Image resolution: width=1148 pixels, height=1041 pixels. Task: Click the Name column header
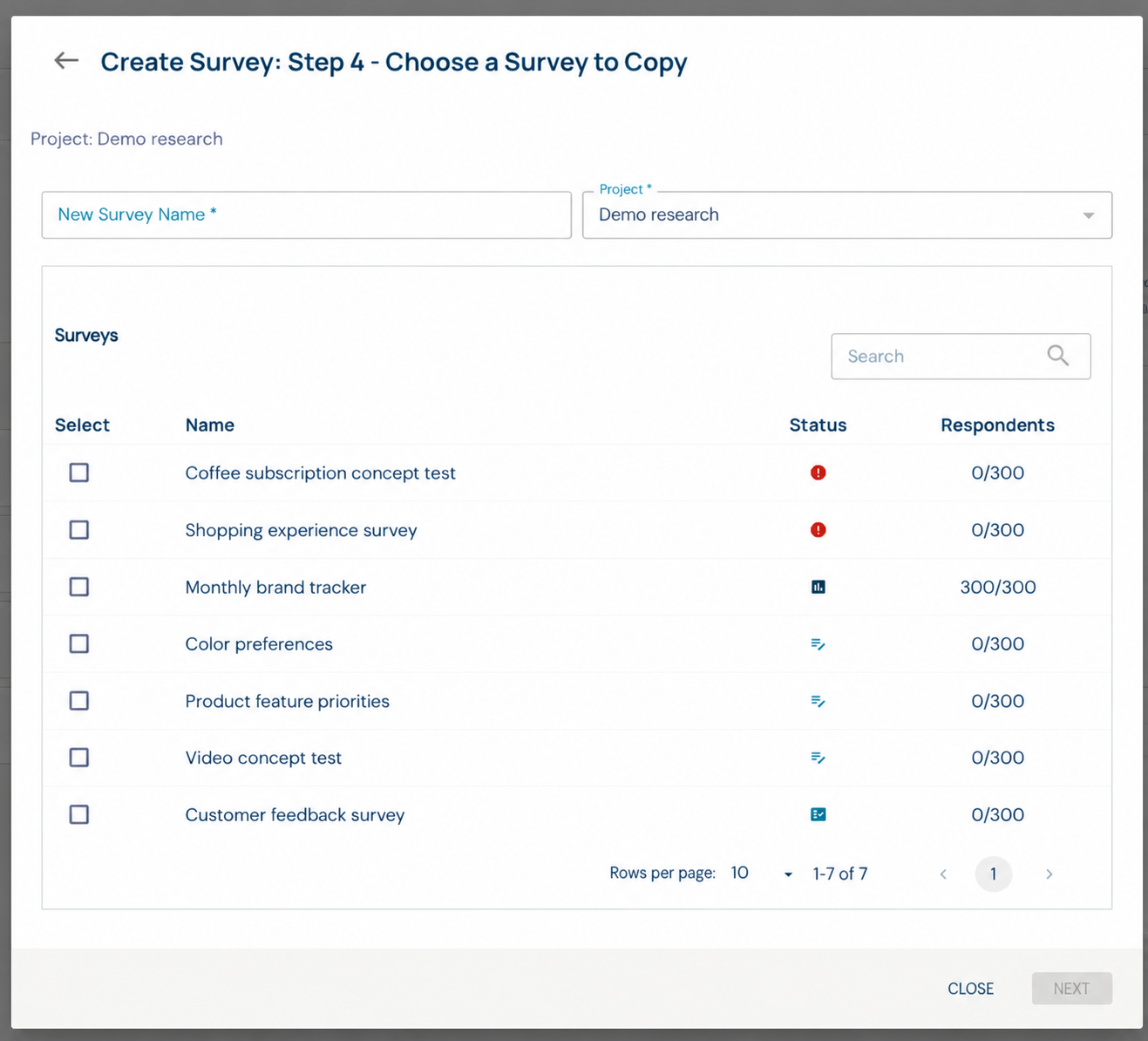click(x=210, y=425)
